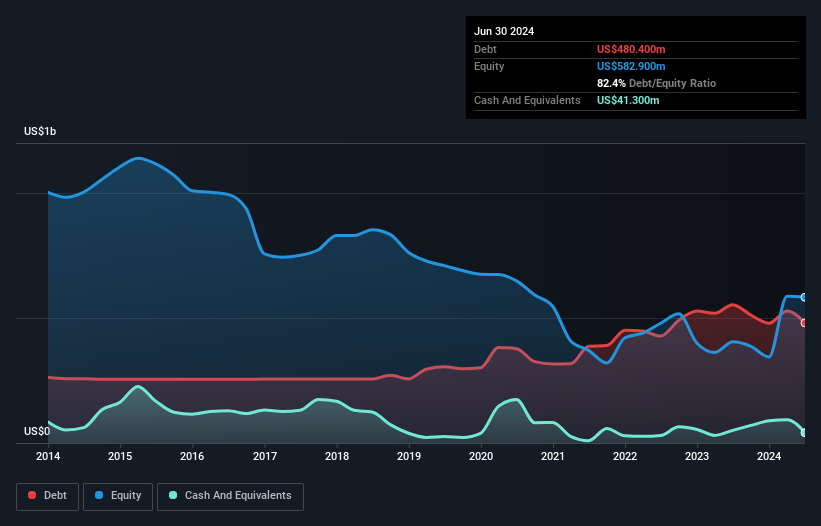821x526 pixels.
Task: Click the Debt row label in tooltip
Action: [x=485, y=49]
